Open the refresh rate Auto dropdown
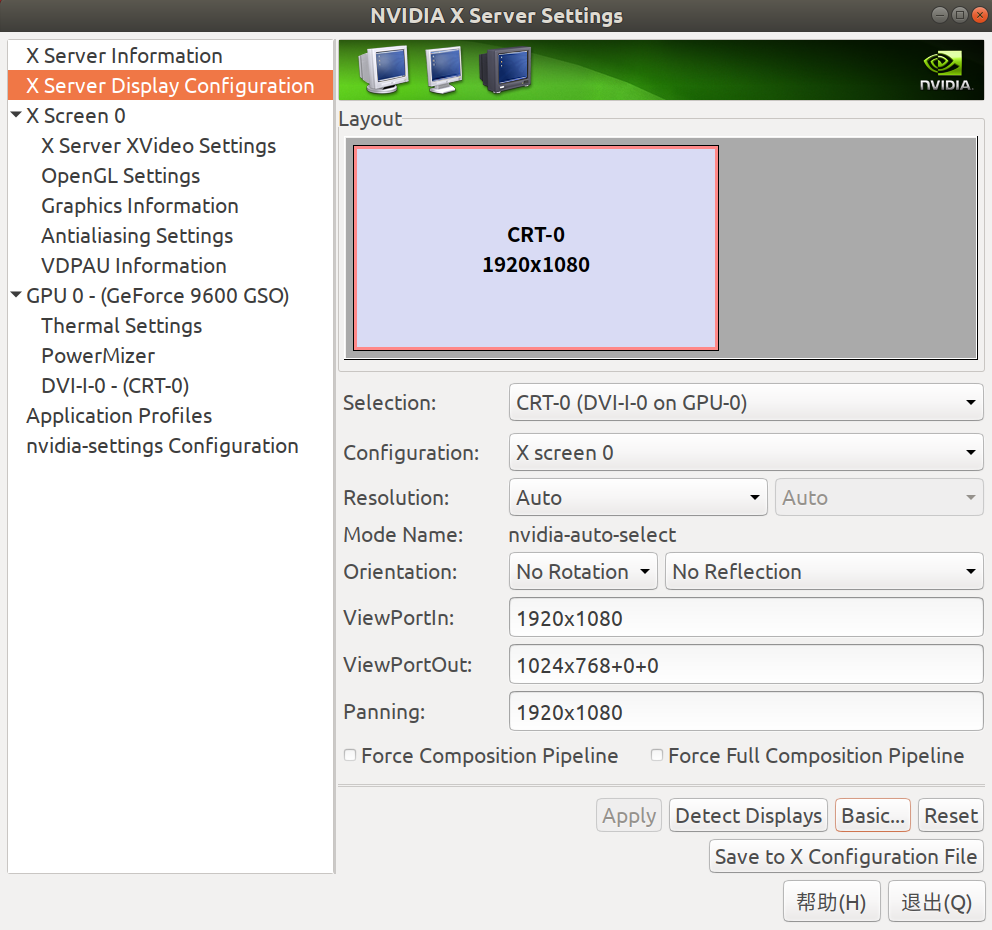The width and height of the screenshot is (992, 930). [x=879, y=497]
